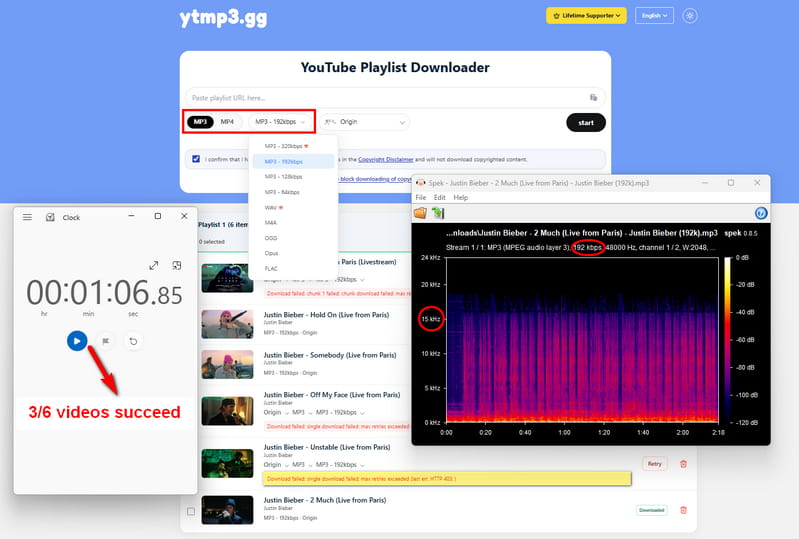Open MP3 - 192kbps quality dropdown

coord(280,122)
